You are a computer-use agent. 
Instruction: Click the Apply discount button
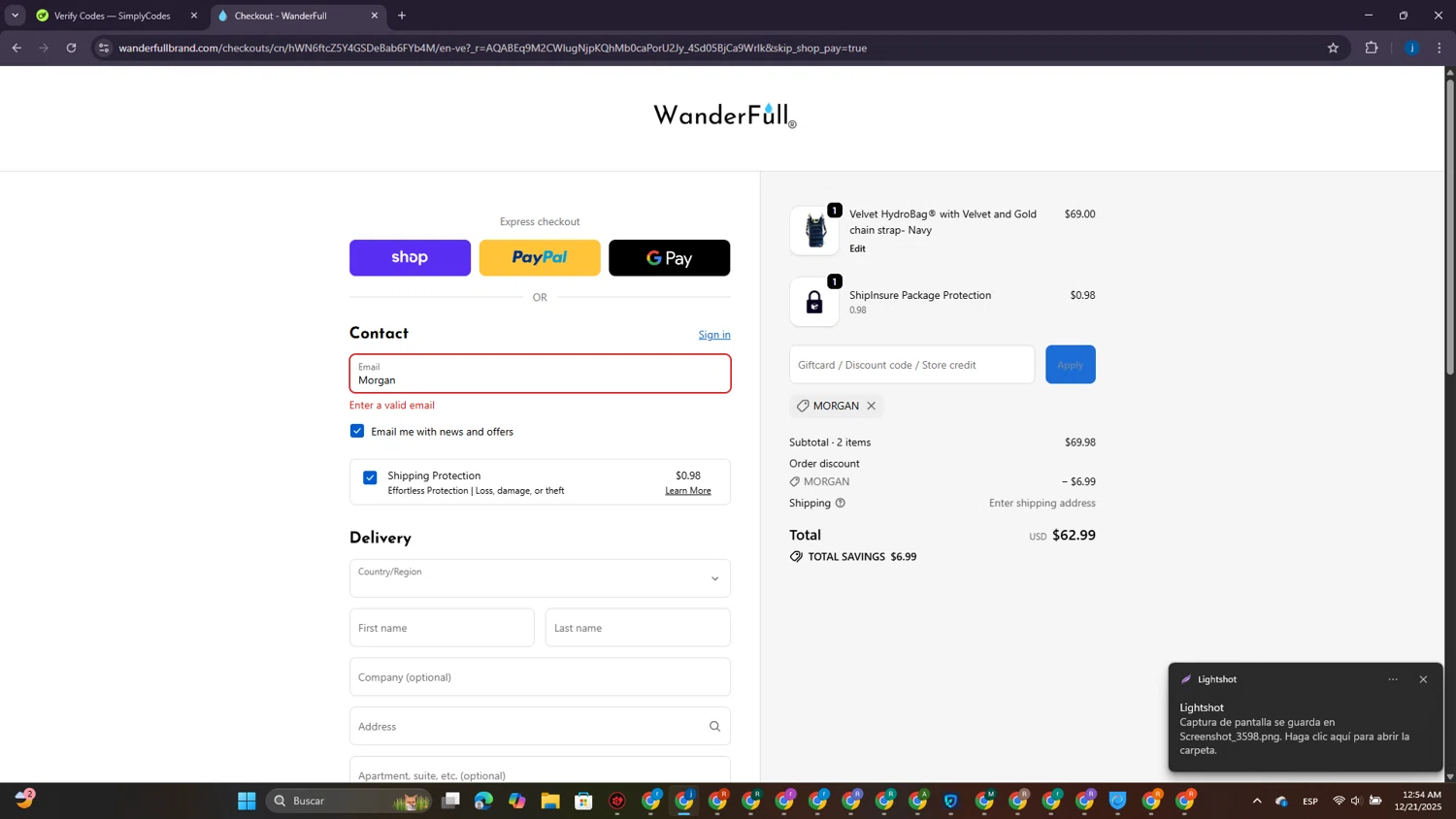tap(1071, 365)
